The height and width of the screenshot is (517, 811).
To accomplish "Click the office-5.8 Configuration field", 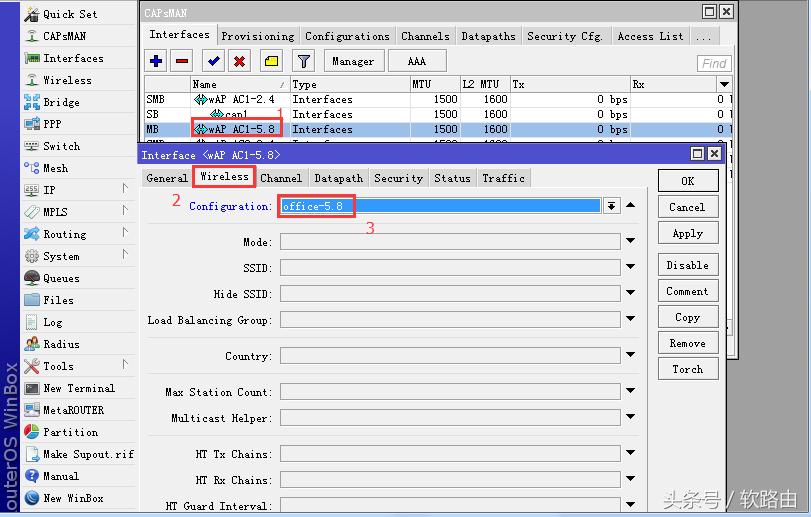I will [440, 206].
